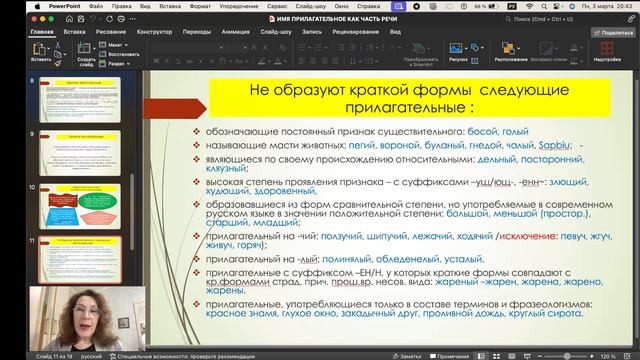Image resolution: width=640 pixels, height=360 pixels.
Task: Open accessibility recommendations in status bar
Action: coord(182,356)
